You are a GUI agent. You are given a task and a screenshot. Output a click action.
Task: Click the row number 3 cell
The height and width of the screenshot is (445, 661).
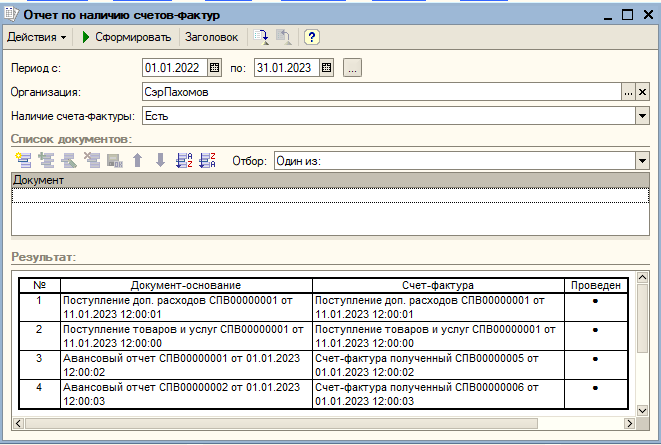click(x=39, y=365)
